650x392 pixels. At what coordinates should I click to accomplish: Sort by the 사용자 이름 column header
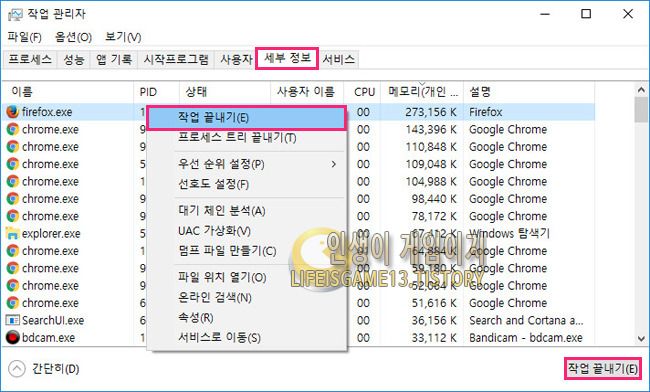pos(306,92)
